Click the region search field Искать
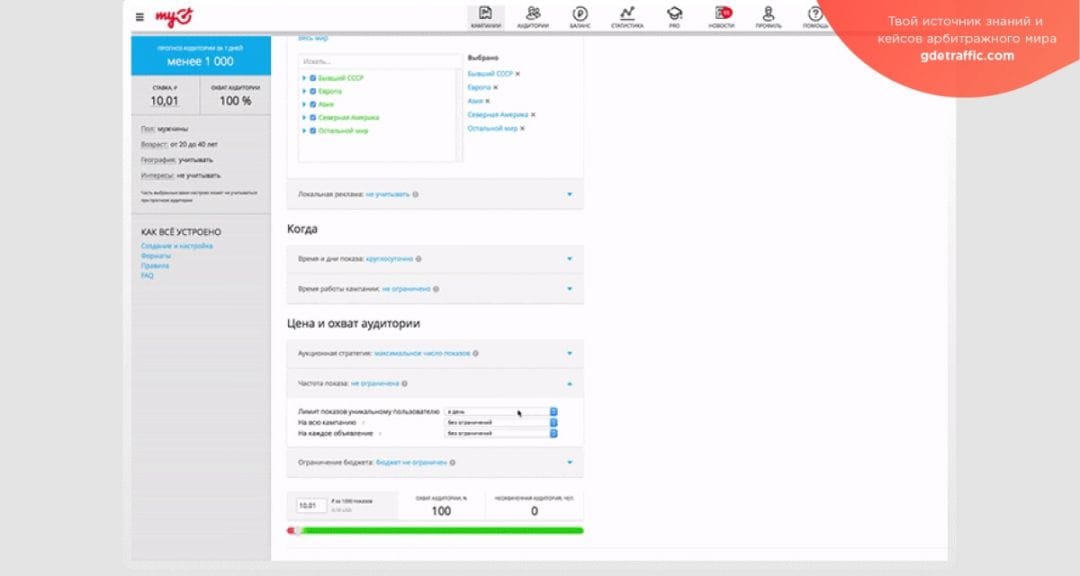 377,60
